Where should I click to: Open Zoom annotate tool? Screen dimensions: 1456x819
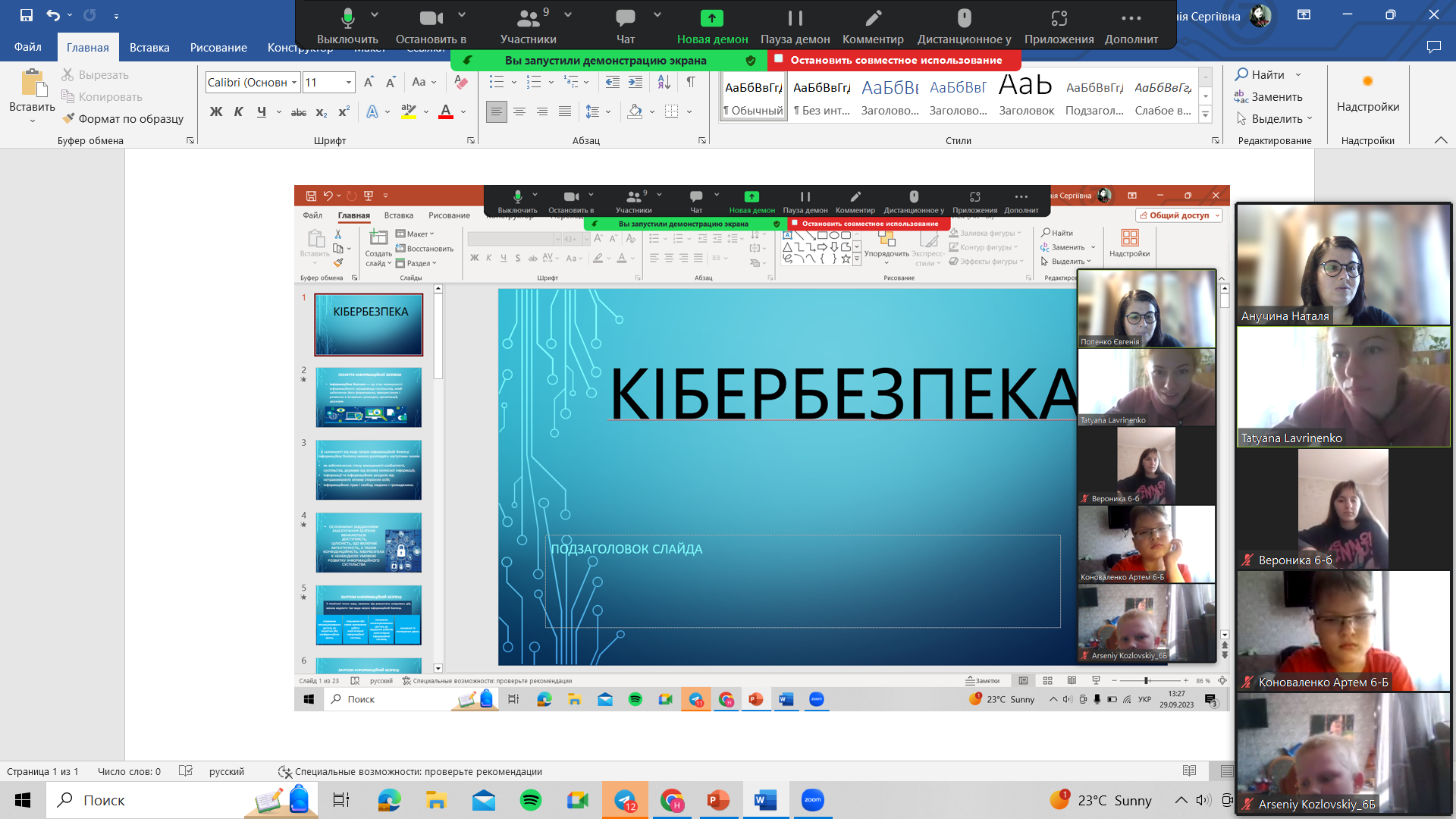point(873,27)
